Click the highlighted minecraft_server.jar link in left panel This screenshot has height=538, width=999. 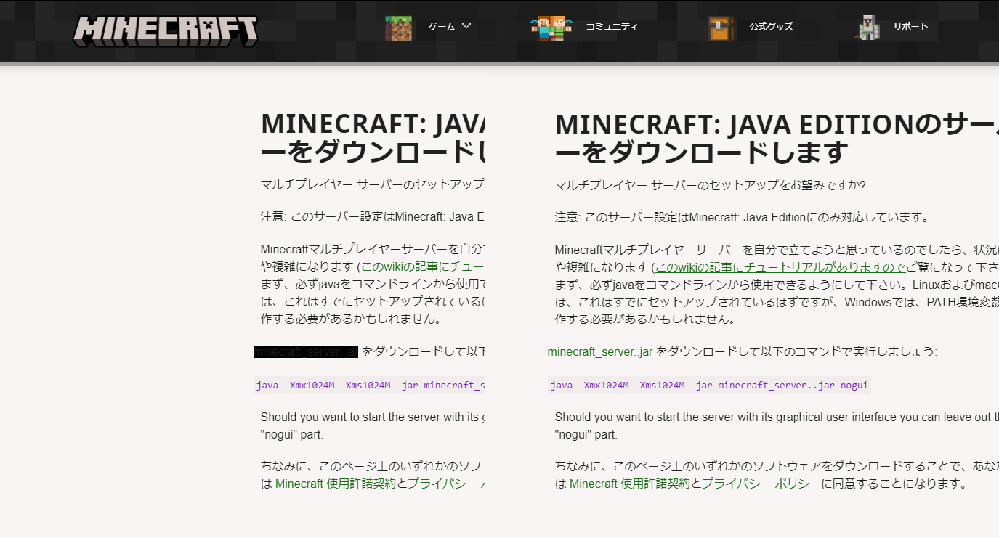pos(306,352)
